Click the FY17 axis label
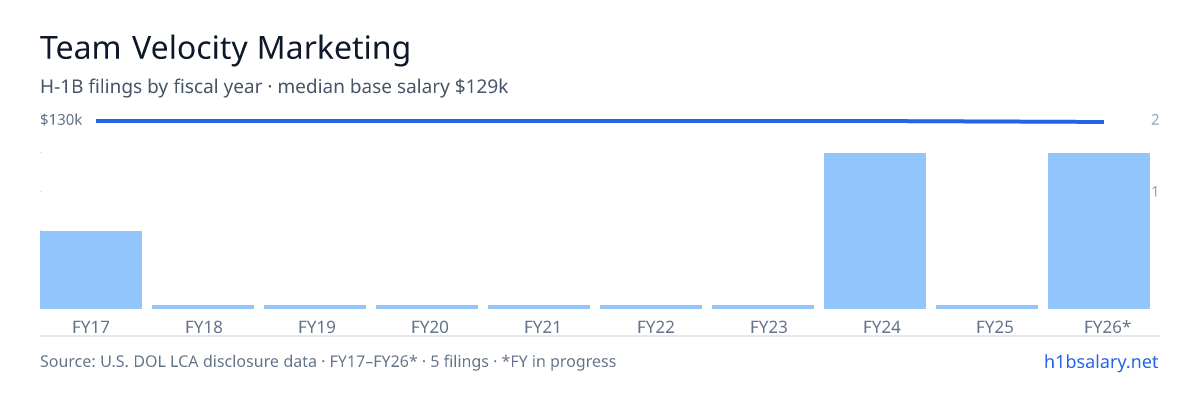 [x=91, y=327]
